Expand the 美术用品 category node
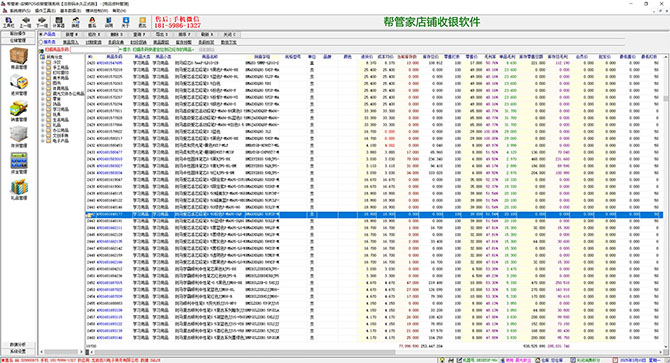 [x=43, y=78]
